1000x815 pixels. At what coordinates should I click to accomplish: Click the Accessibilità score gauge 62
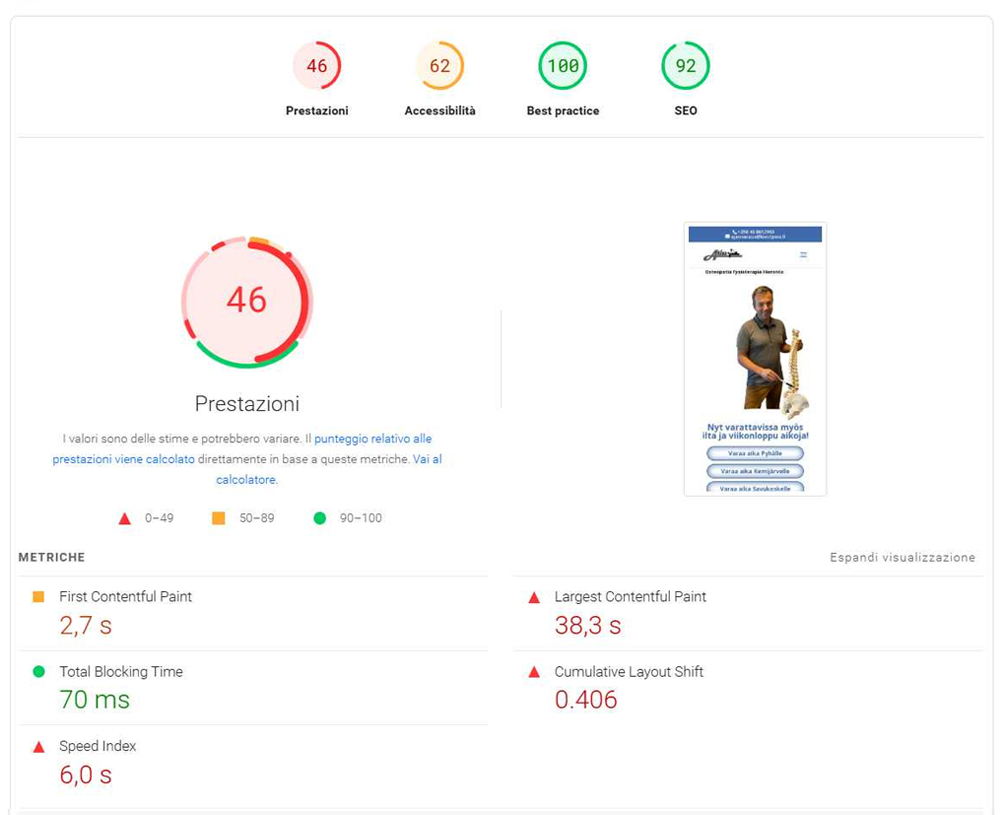coord(440,66)
